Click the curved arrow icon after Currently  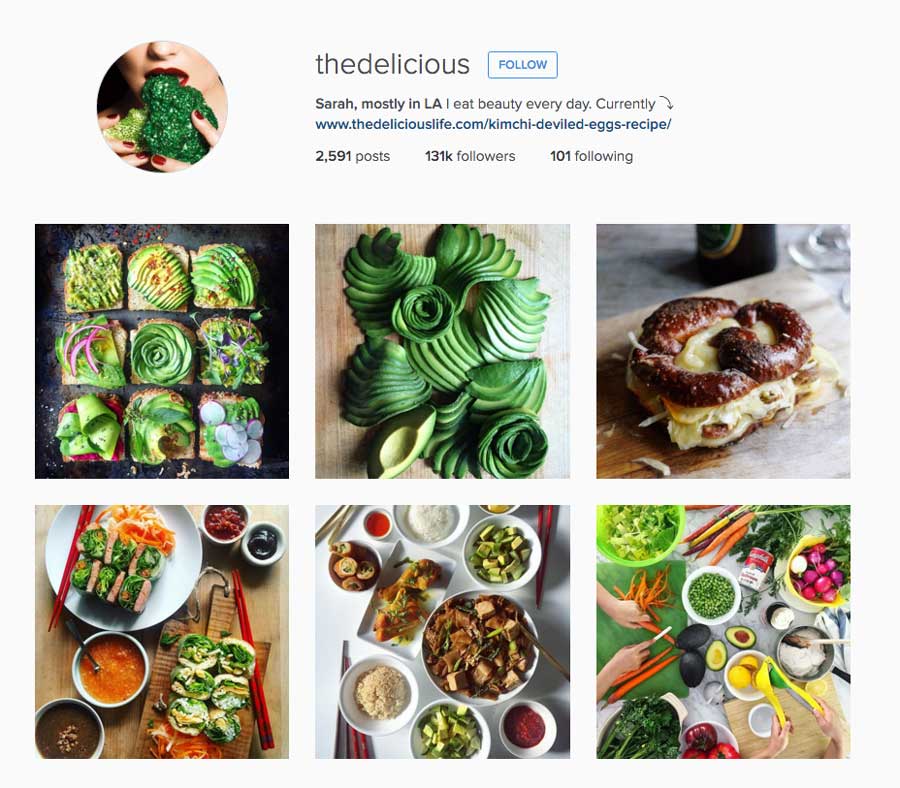[666, 103]
